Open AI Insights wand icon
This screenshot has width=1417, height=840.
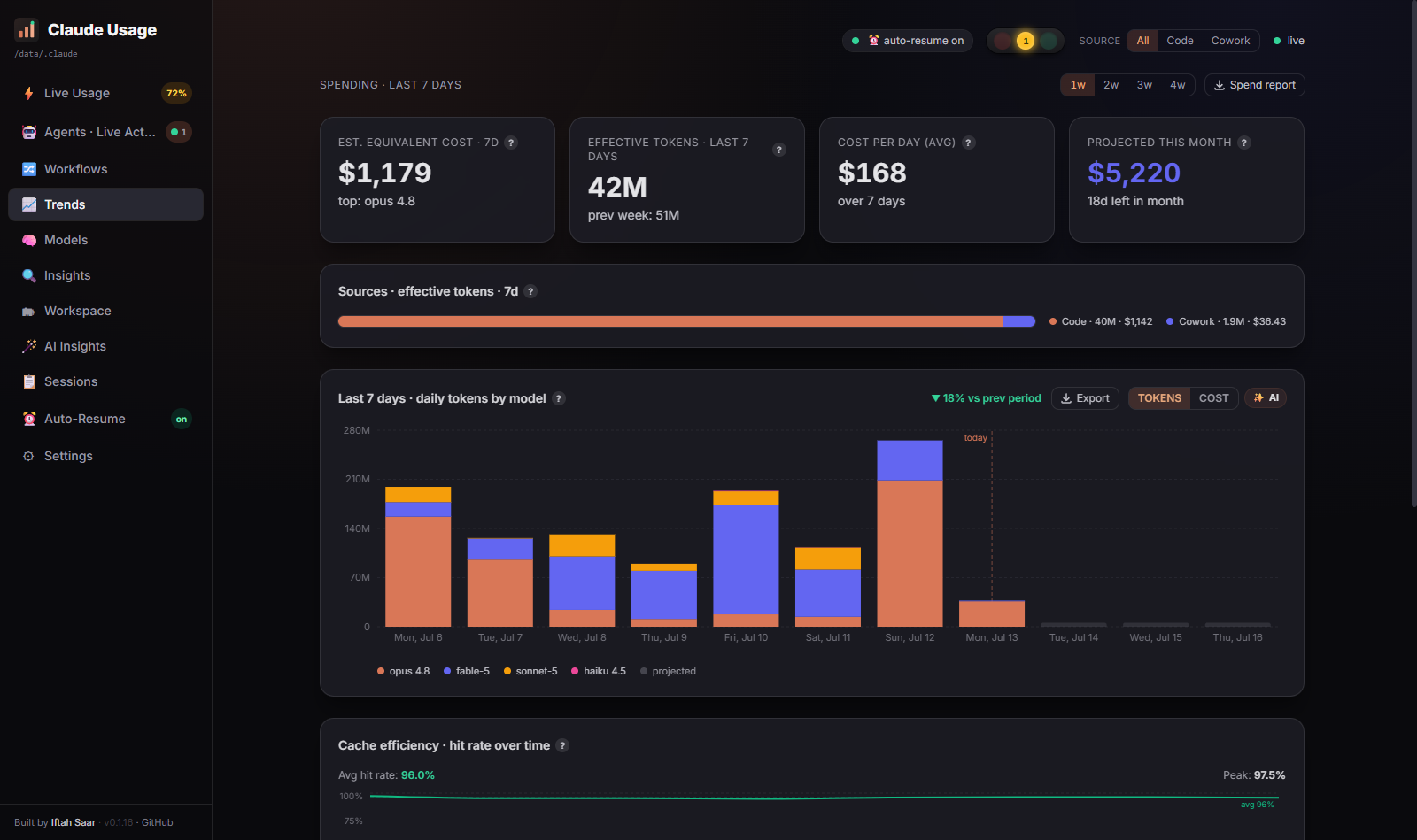pos(29,346)
